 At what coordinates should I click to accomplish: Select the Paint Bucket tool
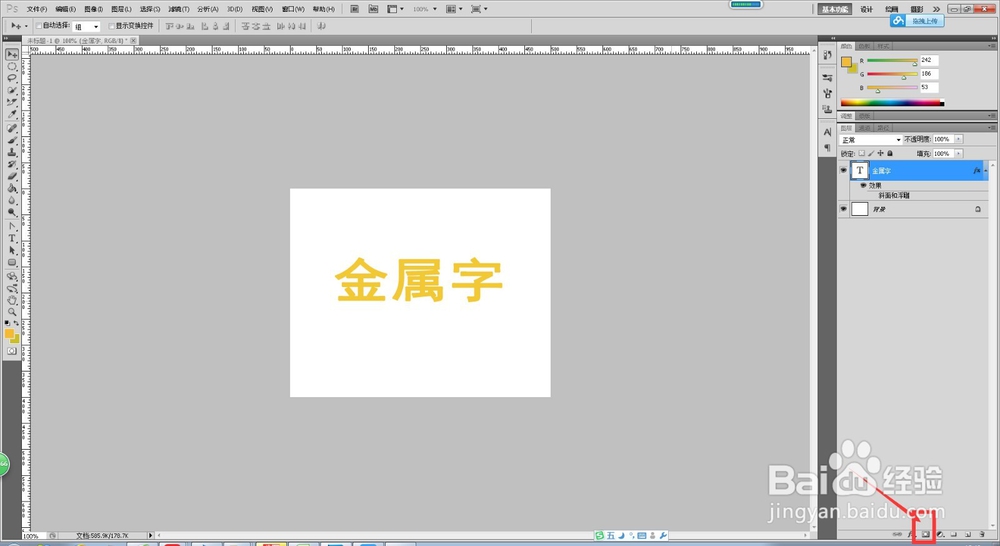[12, 188]
